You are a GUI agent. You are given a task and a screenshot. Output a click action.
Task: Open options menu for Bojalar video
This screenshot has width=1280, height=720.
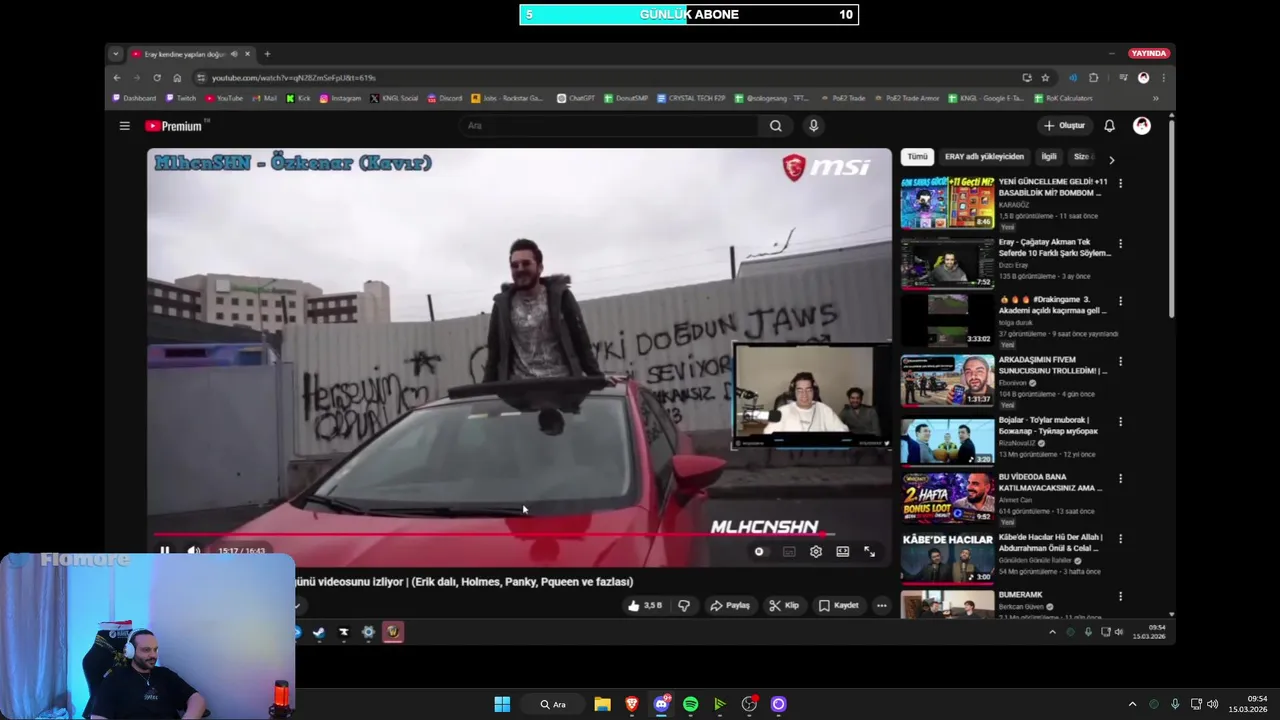[1120, 421]
